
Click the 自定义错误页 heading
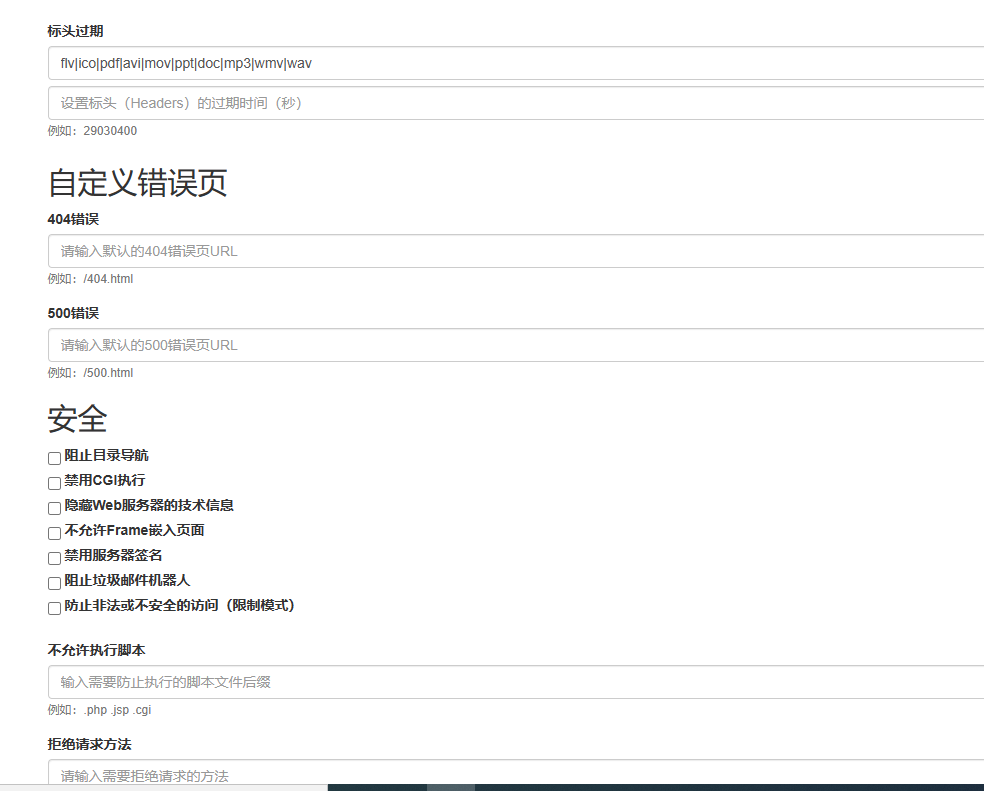click(x=137, y=183)
